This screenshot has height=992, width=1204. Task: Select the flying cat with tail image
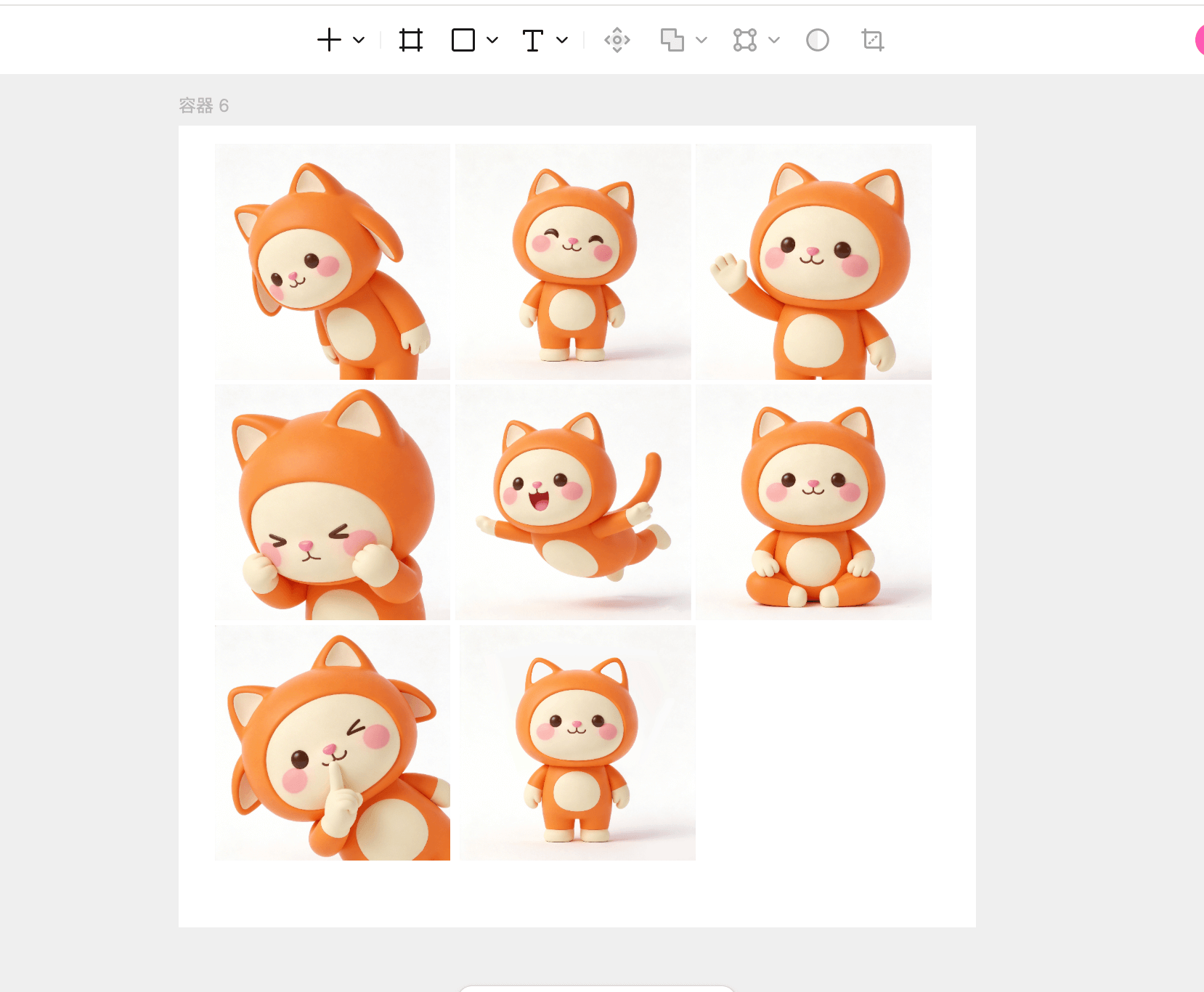point(573,502)
